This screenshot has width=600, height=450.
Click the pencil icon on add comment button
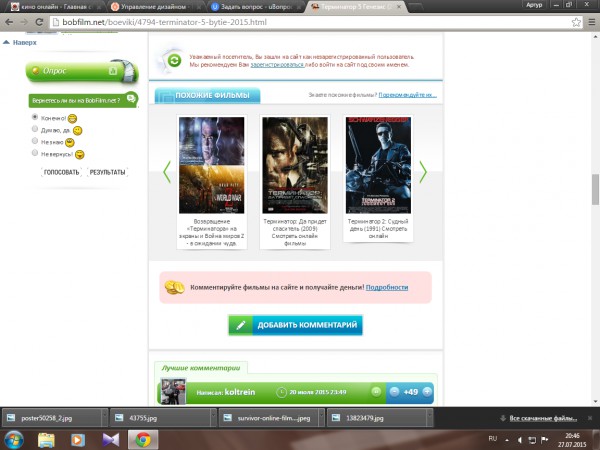pos(241,325)
